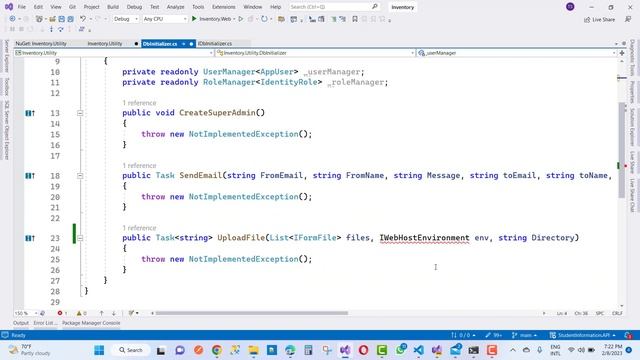This screenshot has height=360, width=640.
Task: Click '1 reference' above SendEmail
Action: pyautogui.click(x=139, y=165)
